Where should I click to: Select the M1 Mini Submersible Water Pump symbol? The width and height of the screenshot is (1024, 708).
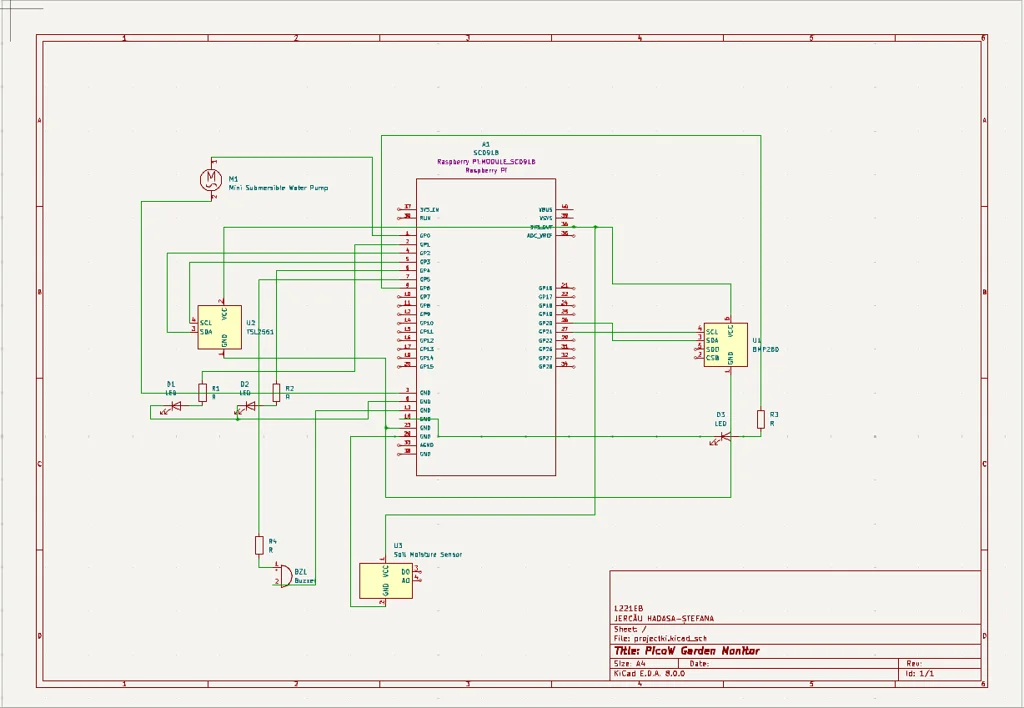tap(211, 179)
